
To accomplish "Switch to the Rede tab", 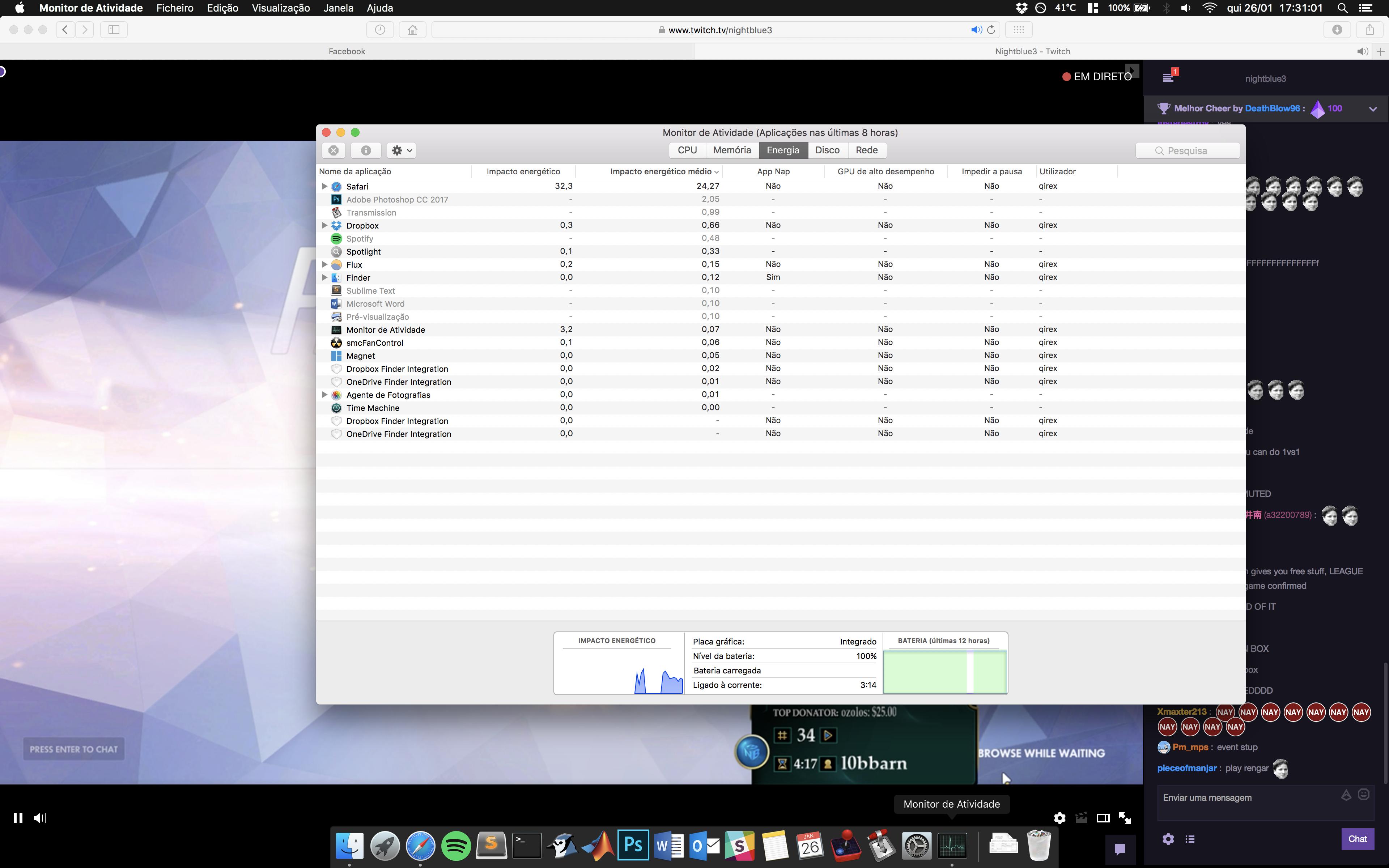I will (x=867, y=150).
